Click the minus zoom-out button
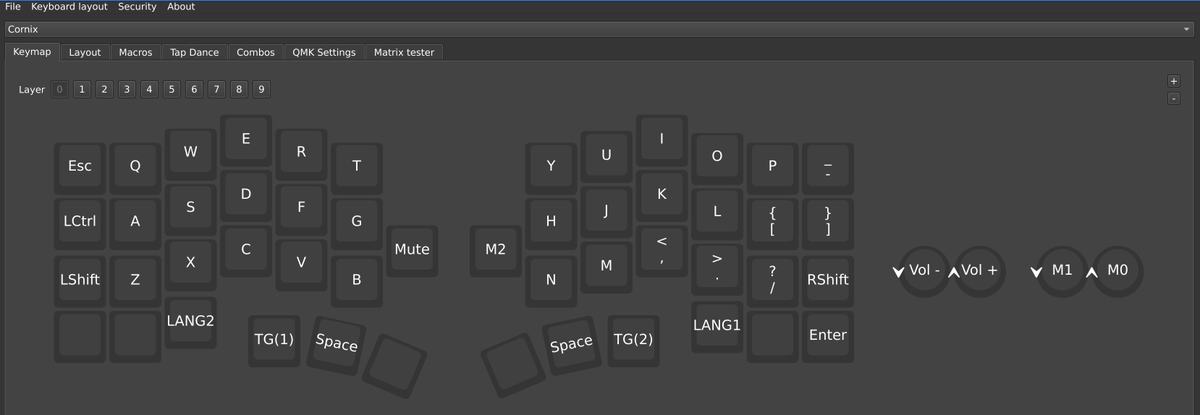Viewport: 1200px width, 415px height. tap(1174, 98)
